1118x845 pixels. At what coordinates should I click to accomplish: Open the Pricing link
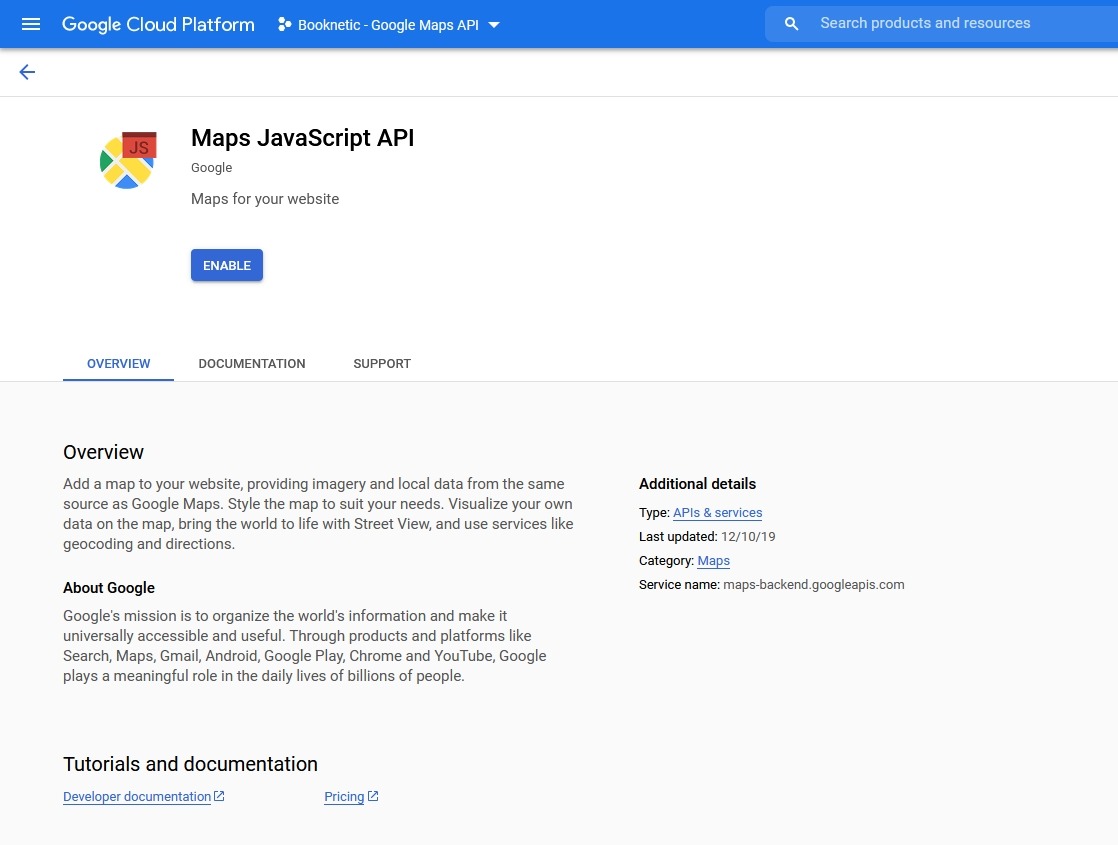[344, 797]
